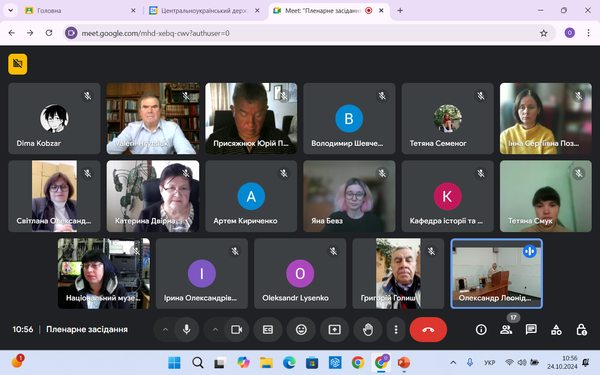Raise hand using the hand icon
This screenshot has width=600, height=375.
[x=367, y=329]
